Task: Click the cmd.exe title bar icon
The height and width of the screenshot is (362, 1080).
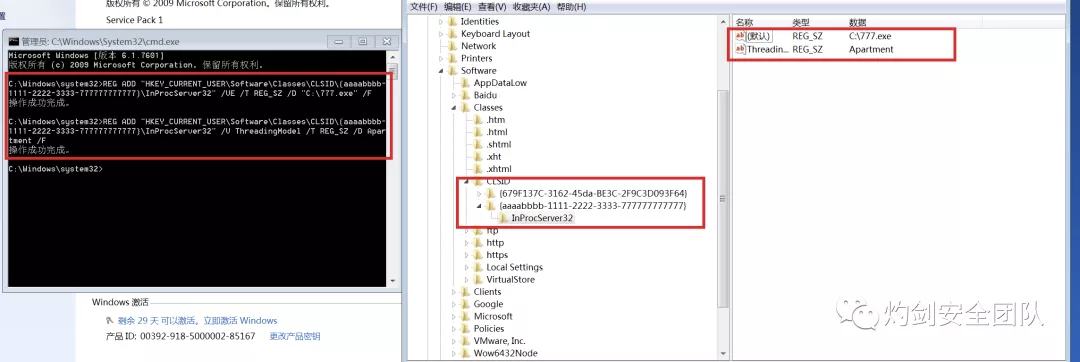Action: [x=13, y=42]
